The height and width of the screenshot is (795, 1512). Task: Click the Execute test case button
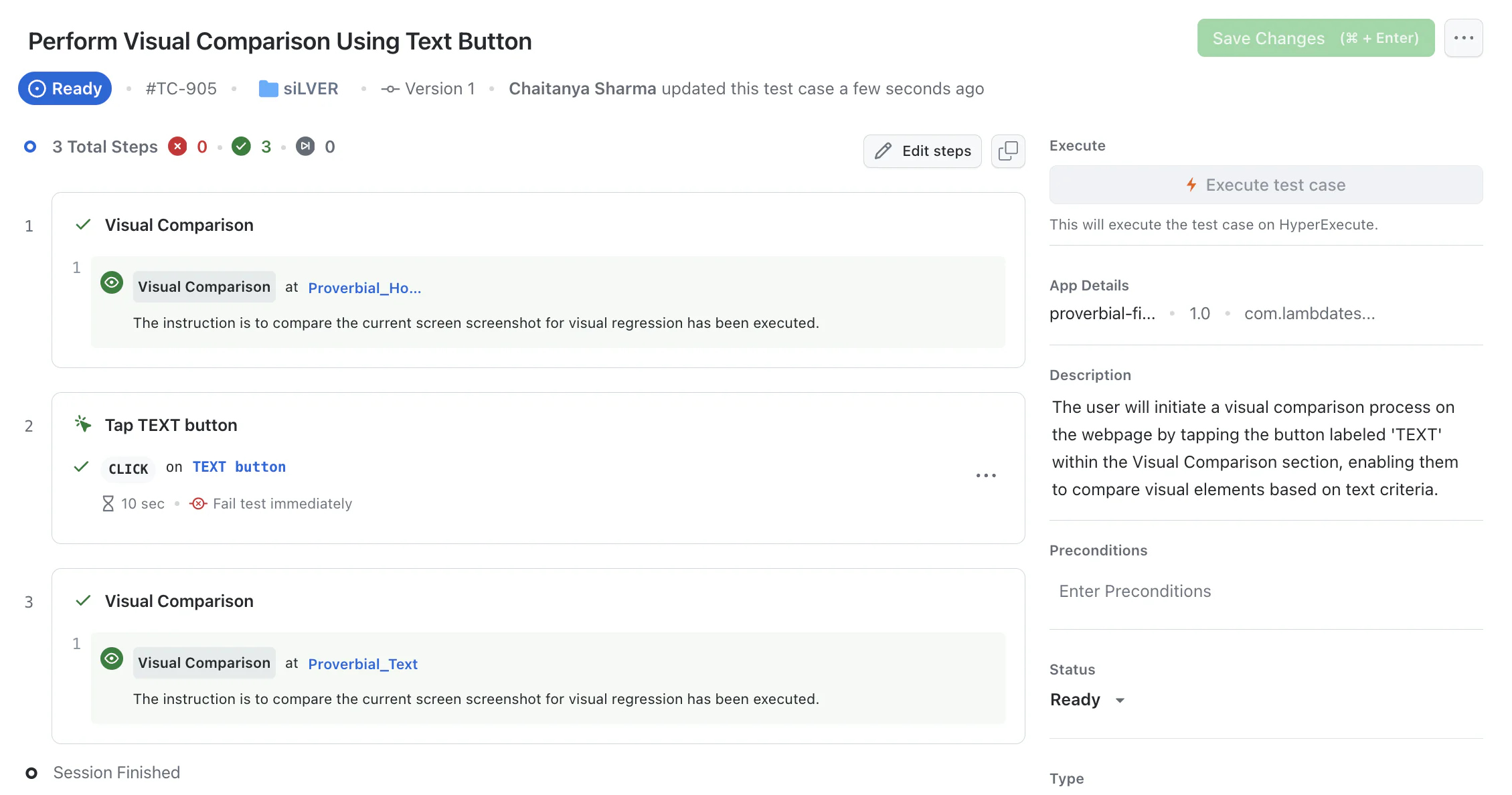[1265, 185]
